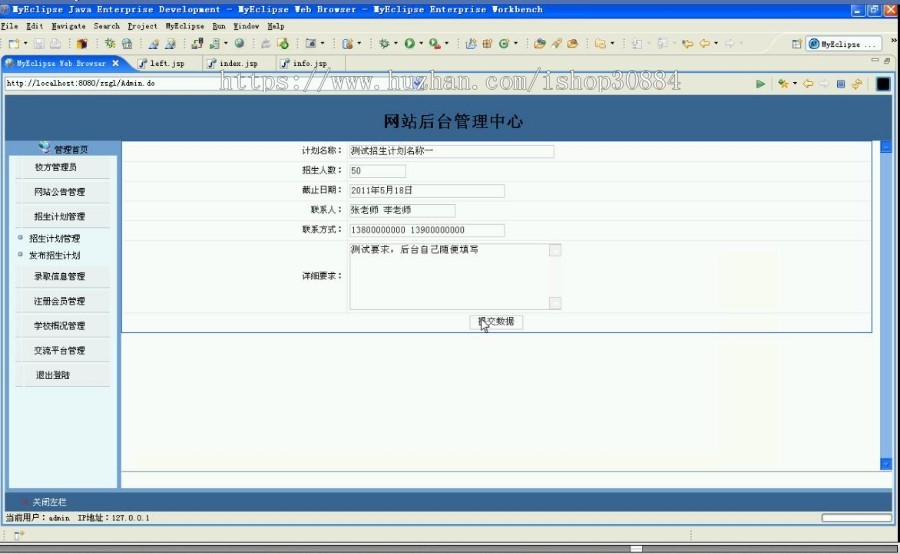Image resolution: width=900 pixels, height=554 pixels.
Task: Open dropdown next to New file icon
Action: [25, 44]
